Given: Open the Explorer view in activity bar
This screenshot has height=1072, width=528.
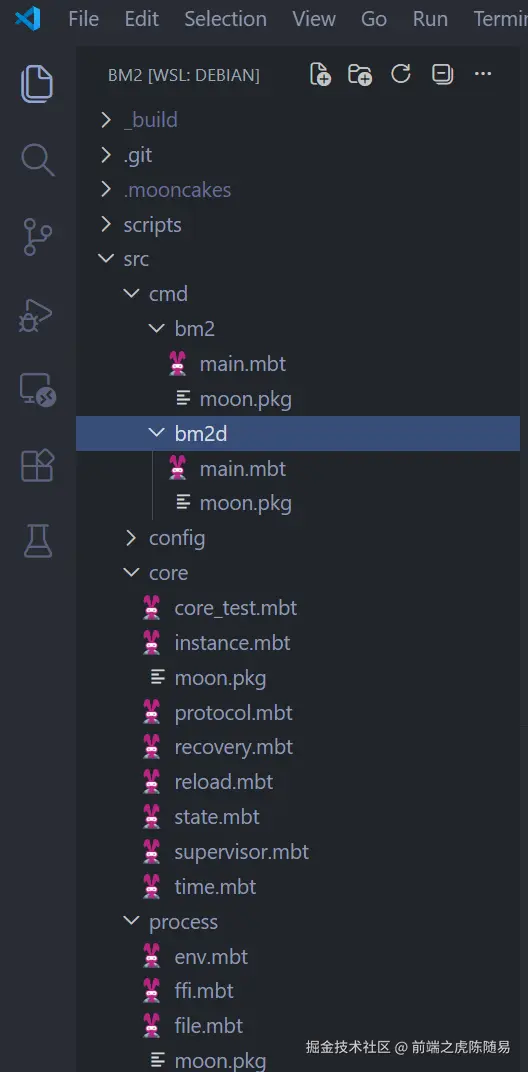Looking at the screenshot, I should click(x=37, y=83).
